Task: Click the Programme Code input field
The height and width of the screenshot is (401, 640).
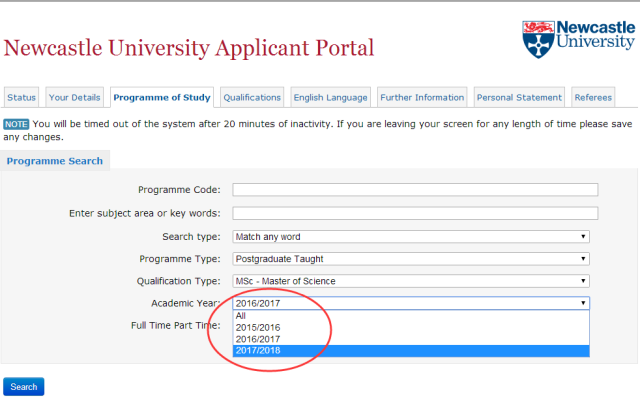Action: (x=415, y=189)
